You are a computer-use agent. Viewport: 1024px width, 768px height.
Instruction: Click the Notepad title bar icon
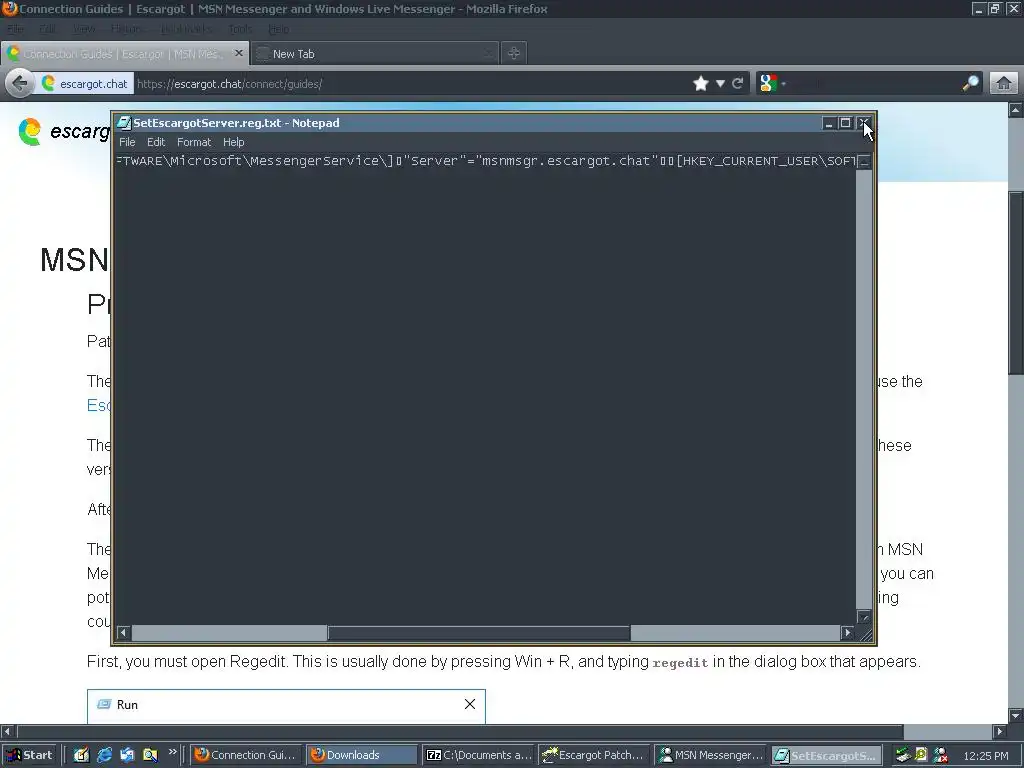click(123, 123)
